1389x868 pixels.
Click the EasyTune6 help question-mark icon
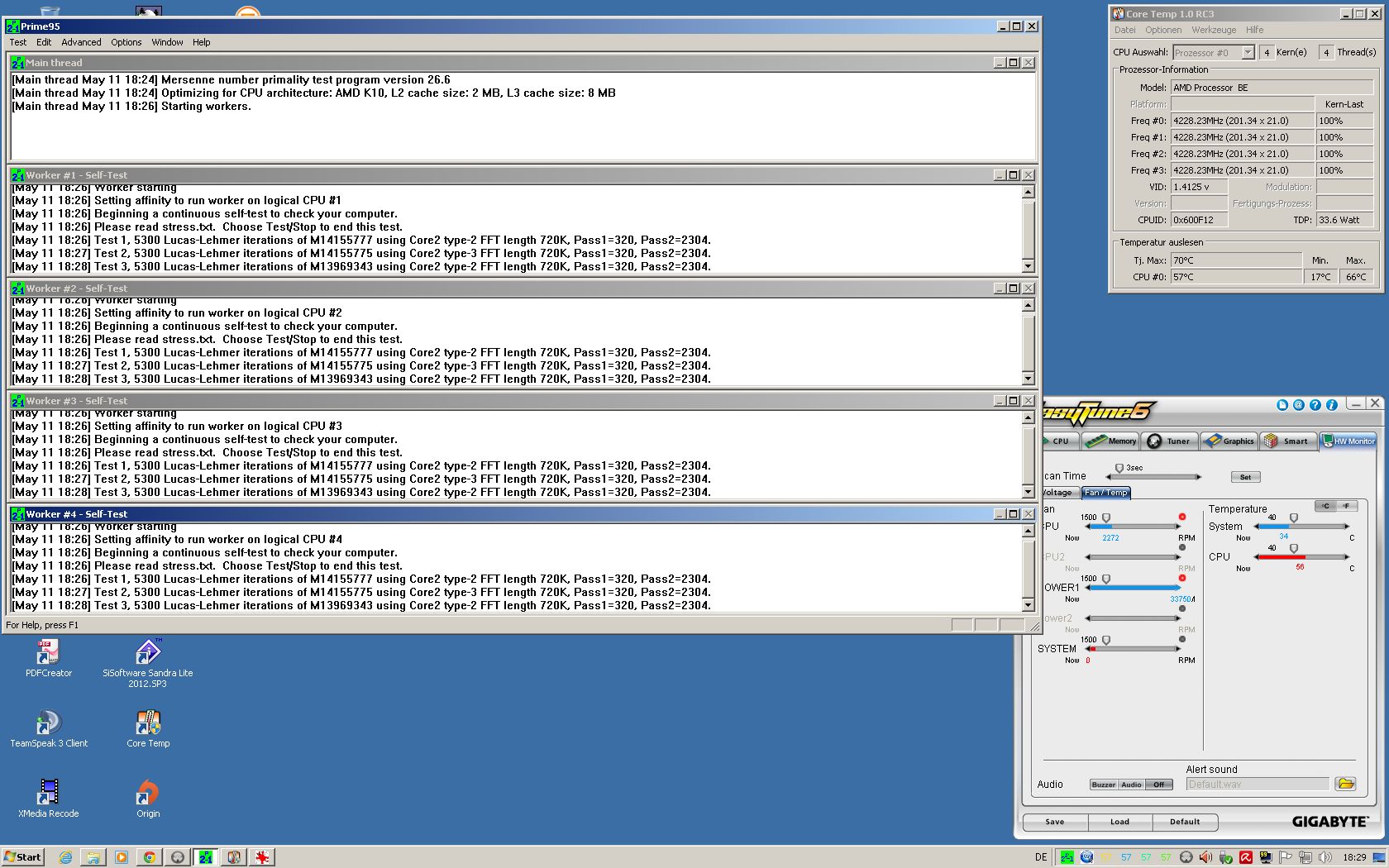pos(1315,405)
